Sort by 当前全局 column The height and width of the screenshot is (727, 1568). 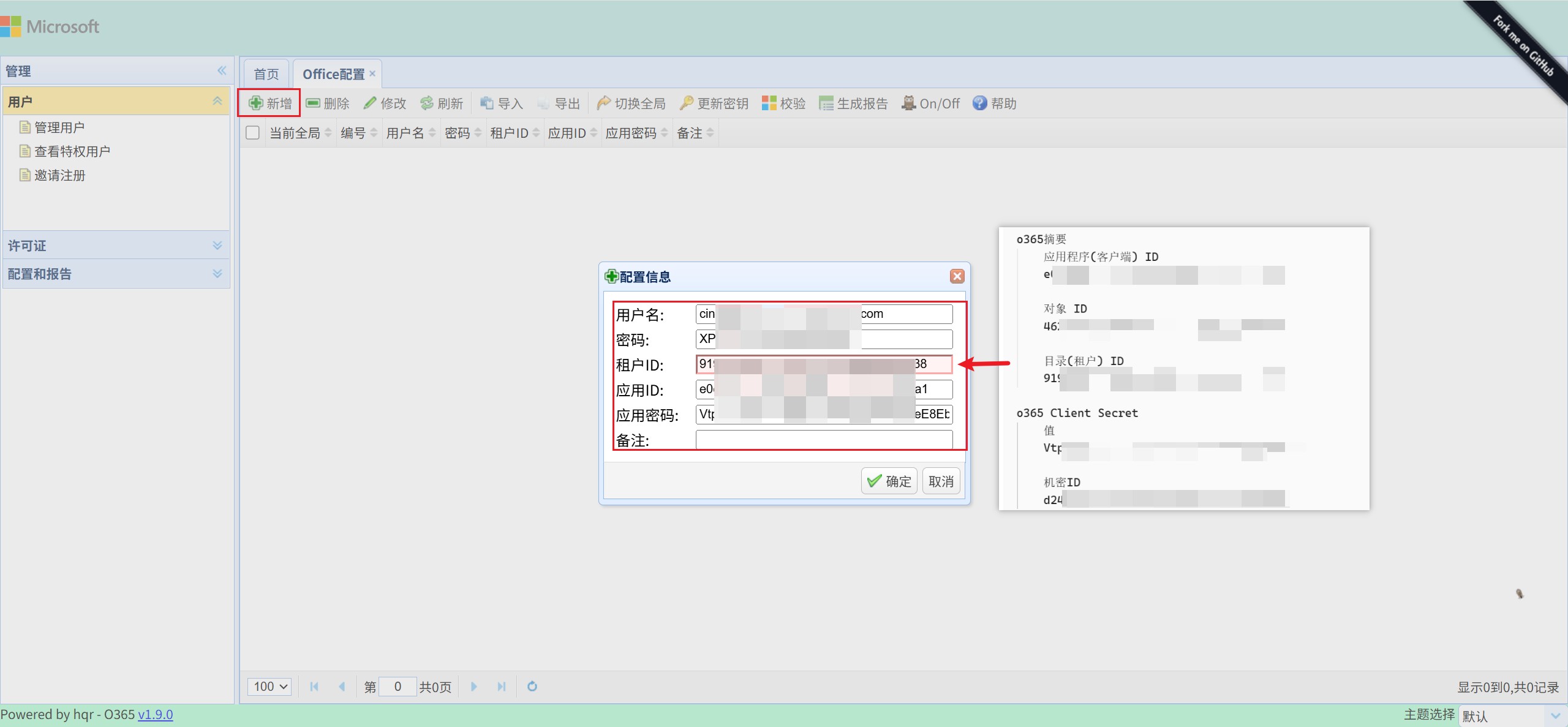[x=300, y=133]
